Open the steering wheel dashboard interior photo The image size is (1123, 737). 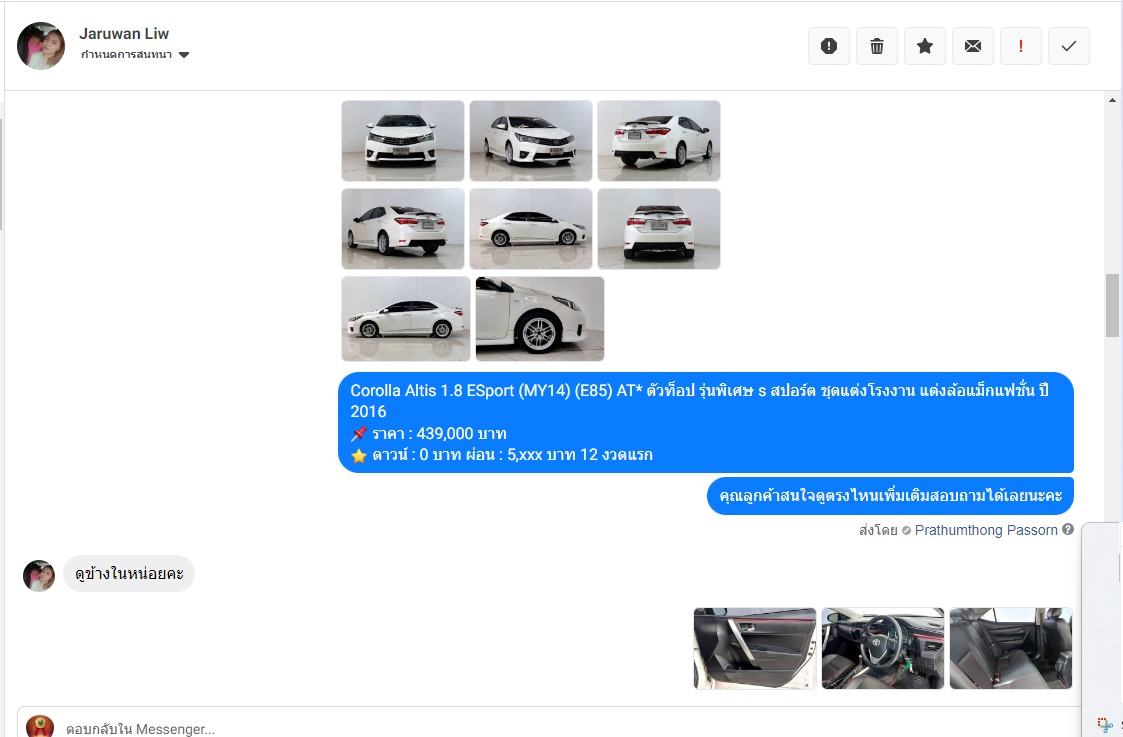click(882, 648)
